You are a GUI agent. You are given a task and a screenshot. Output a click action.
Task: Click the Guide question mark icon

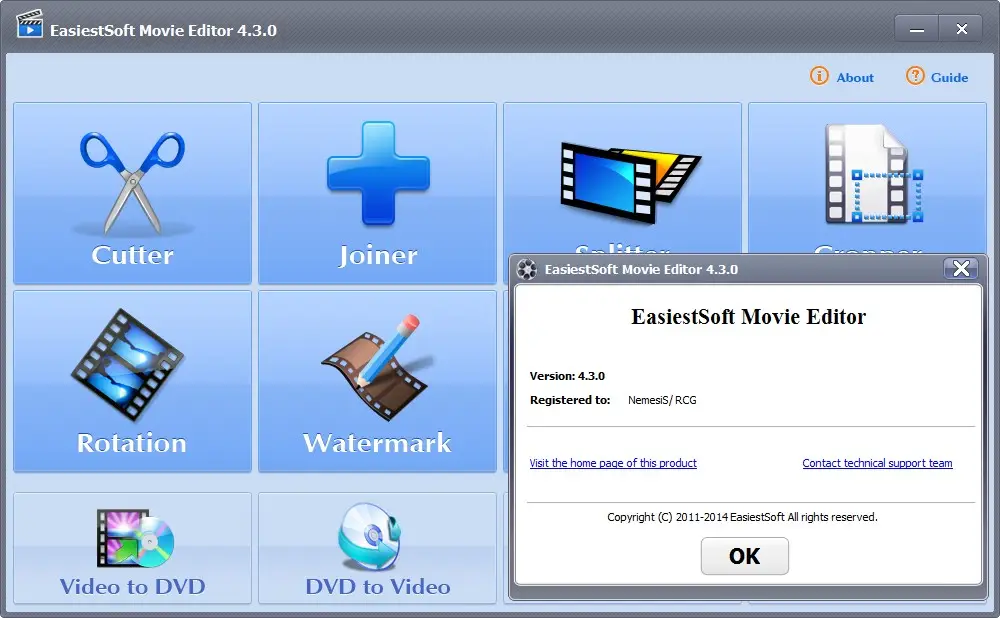point(915,76)
